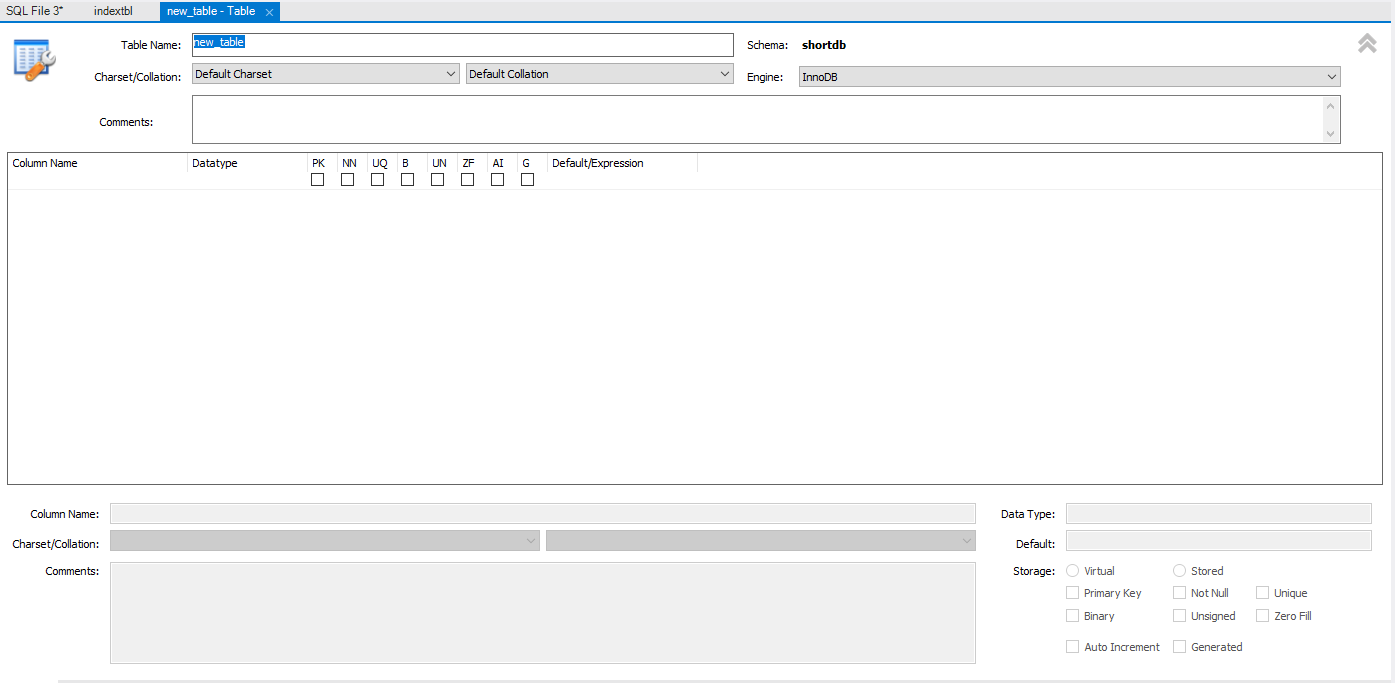Toggle the B checkbox in column grid

pyautogui.click(x=407, y=180)
